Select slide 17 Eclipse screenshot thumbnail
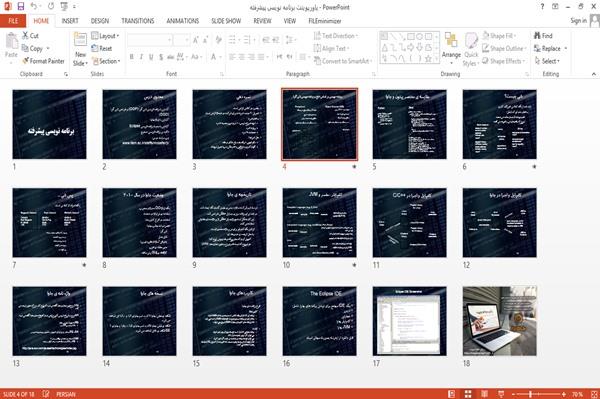The image size is (600, 399). [409, 321]
